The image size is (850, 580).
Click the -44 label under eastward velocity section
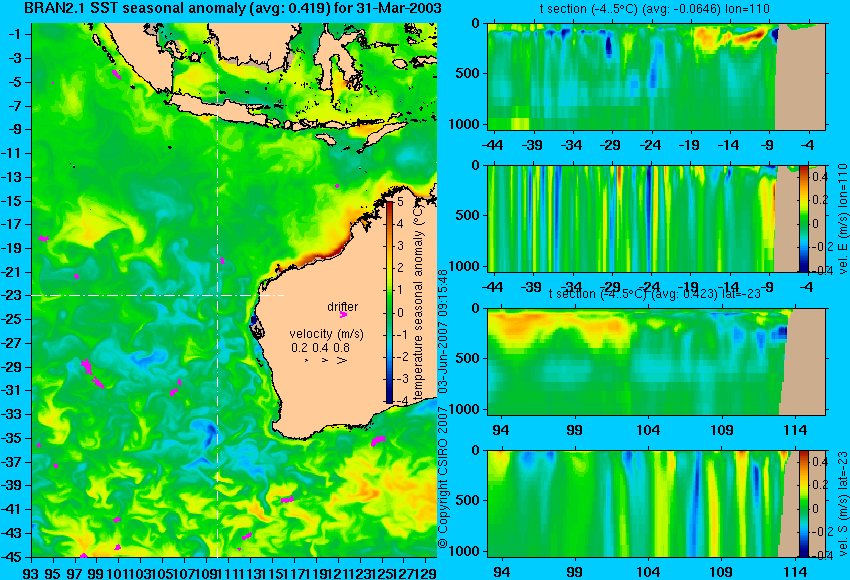[492, 287]
